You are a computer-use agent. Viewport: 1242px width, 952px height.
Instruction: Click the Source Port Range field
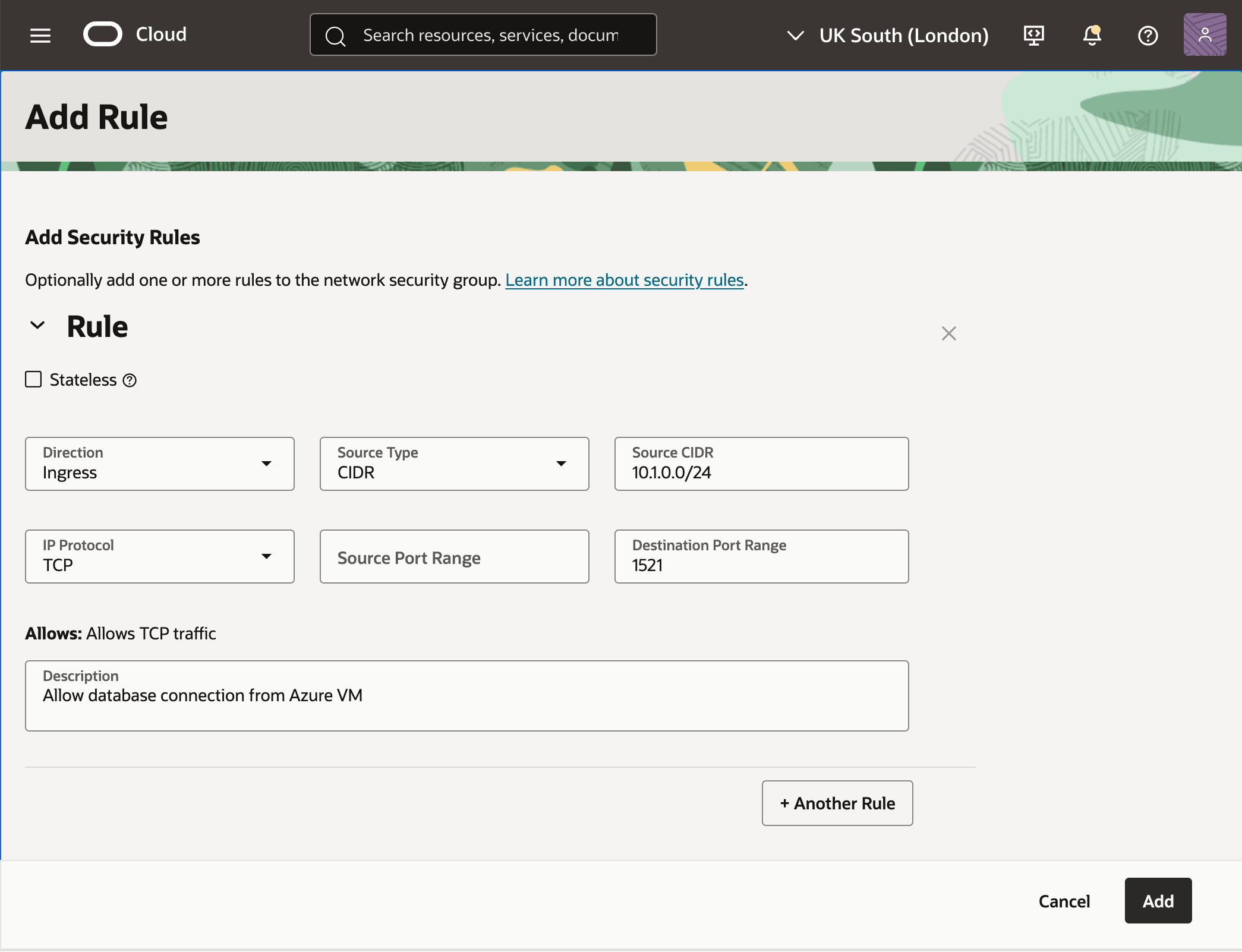coord(453,557)
